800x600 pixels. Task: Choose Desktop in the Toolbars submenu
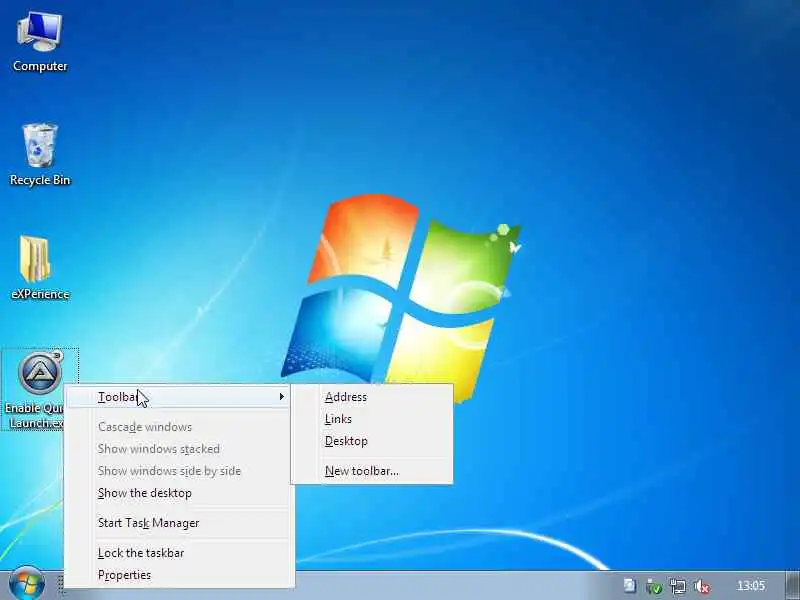click(372, 441)
